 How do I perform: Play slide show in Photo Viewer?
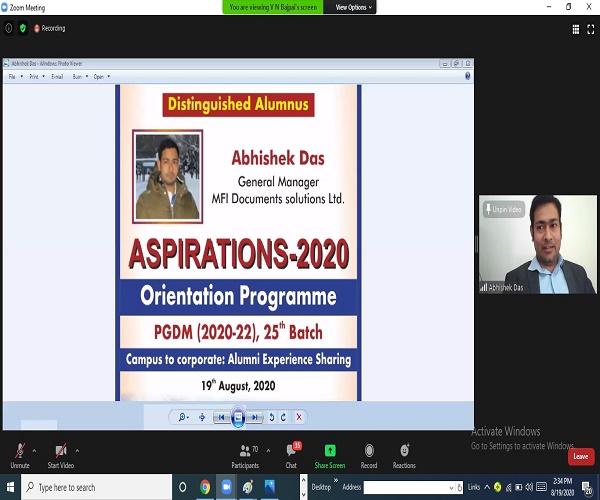[x=238, y=417]
